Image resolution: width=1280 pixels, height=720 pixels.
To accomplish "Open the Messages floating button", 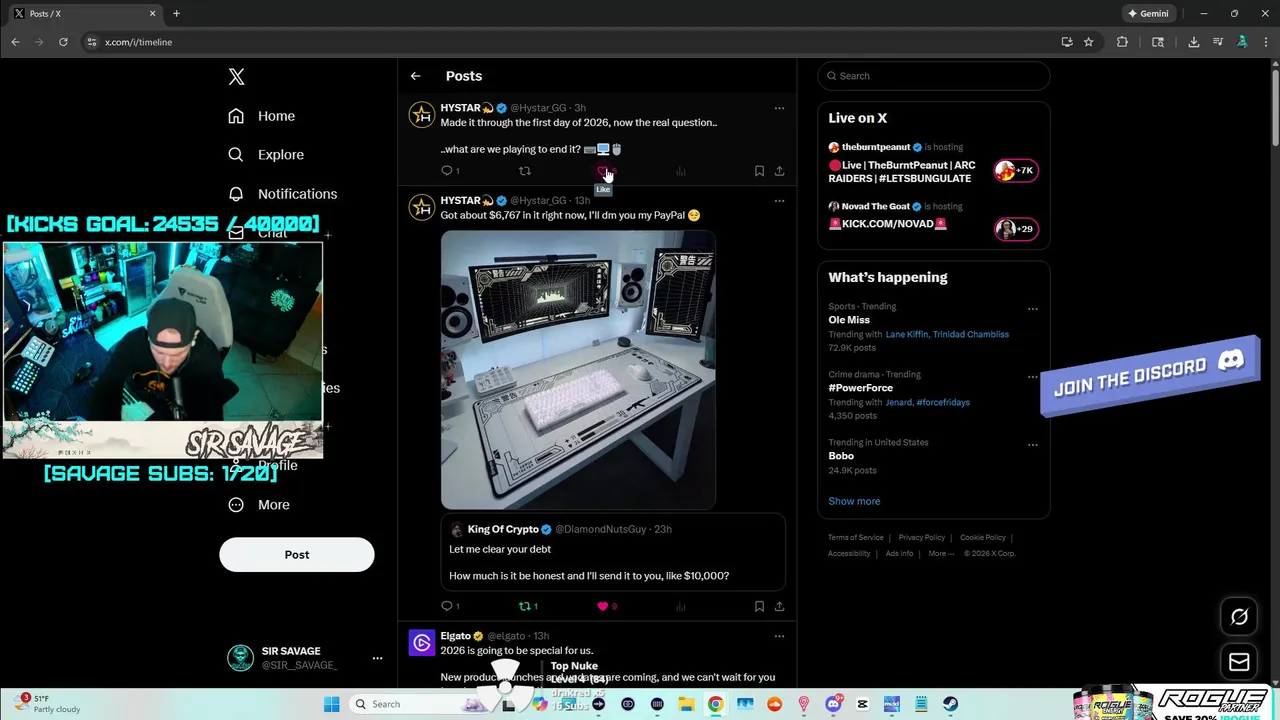I will tap(1239, 662).
